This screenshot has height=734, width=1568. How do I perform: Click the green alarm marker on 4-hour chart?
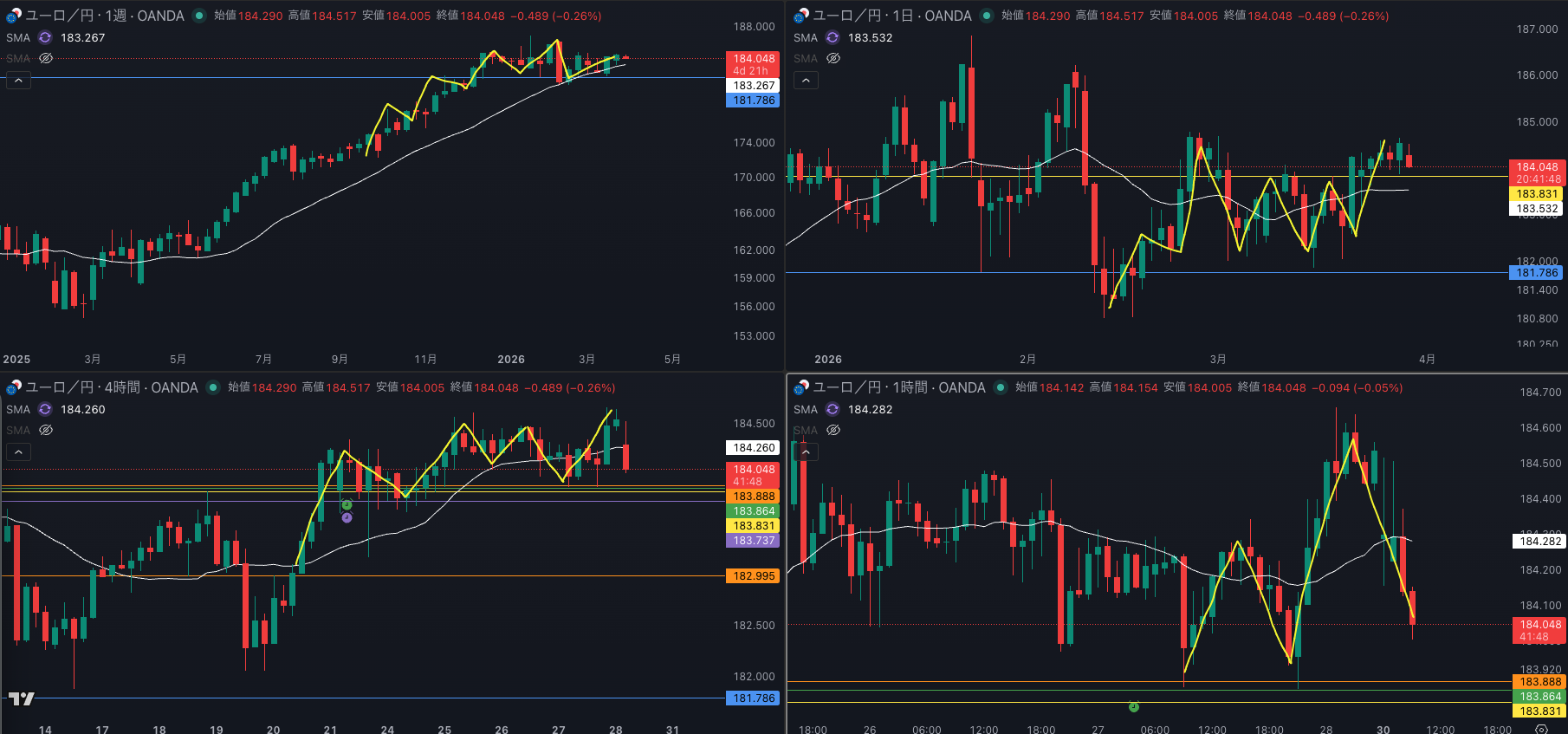click(347, 505)
